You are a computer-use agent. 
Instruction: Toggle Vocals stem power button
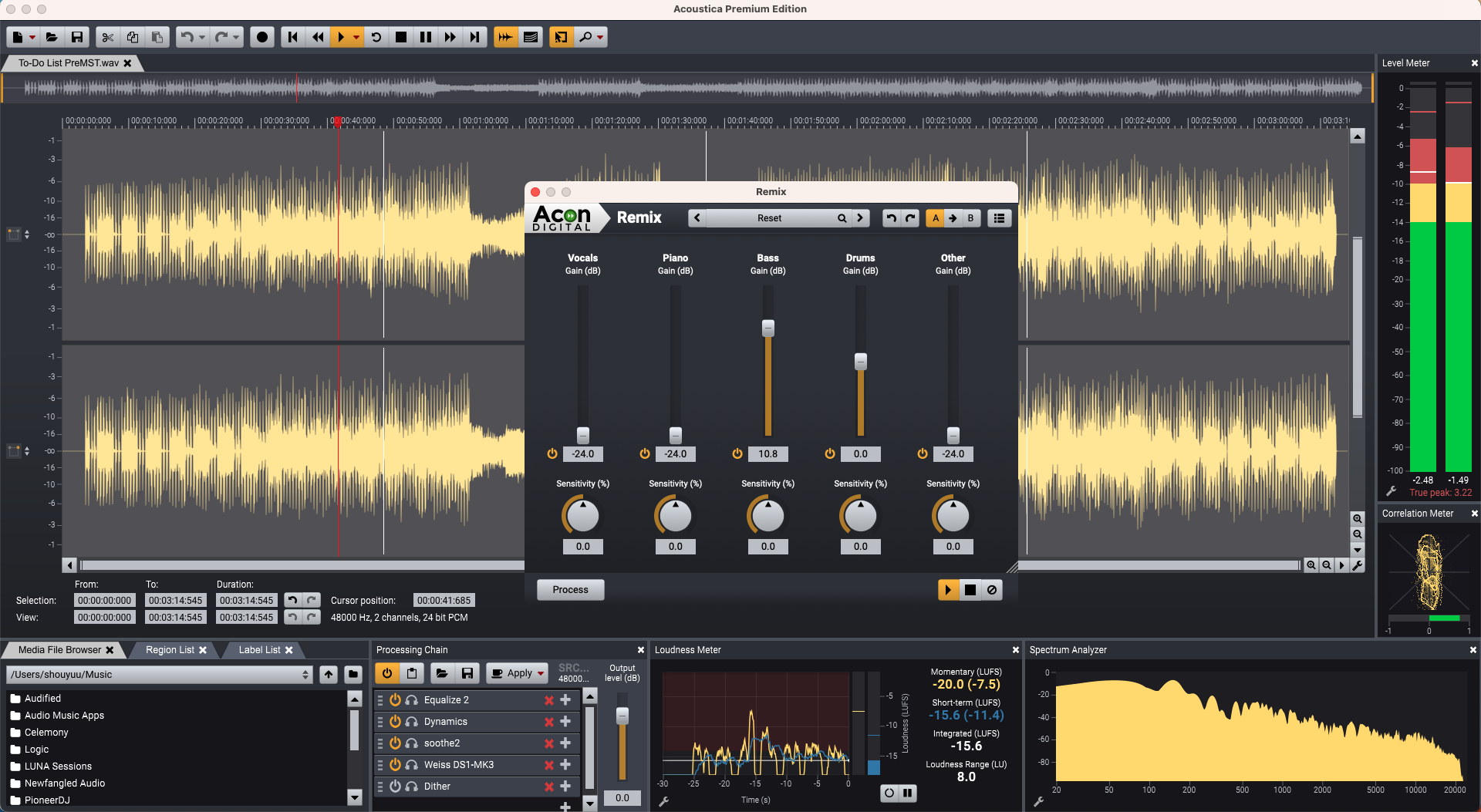click(x=552, y=454)
